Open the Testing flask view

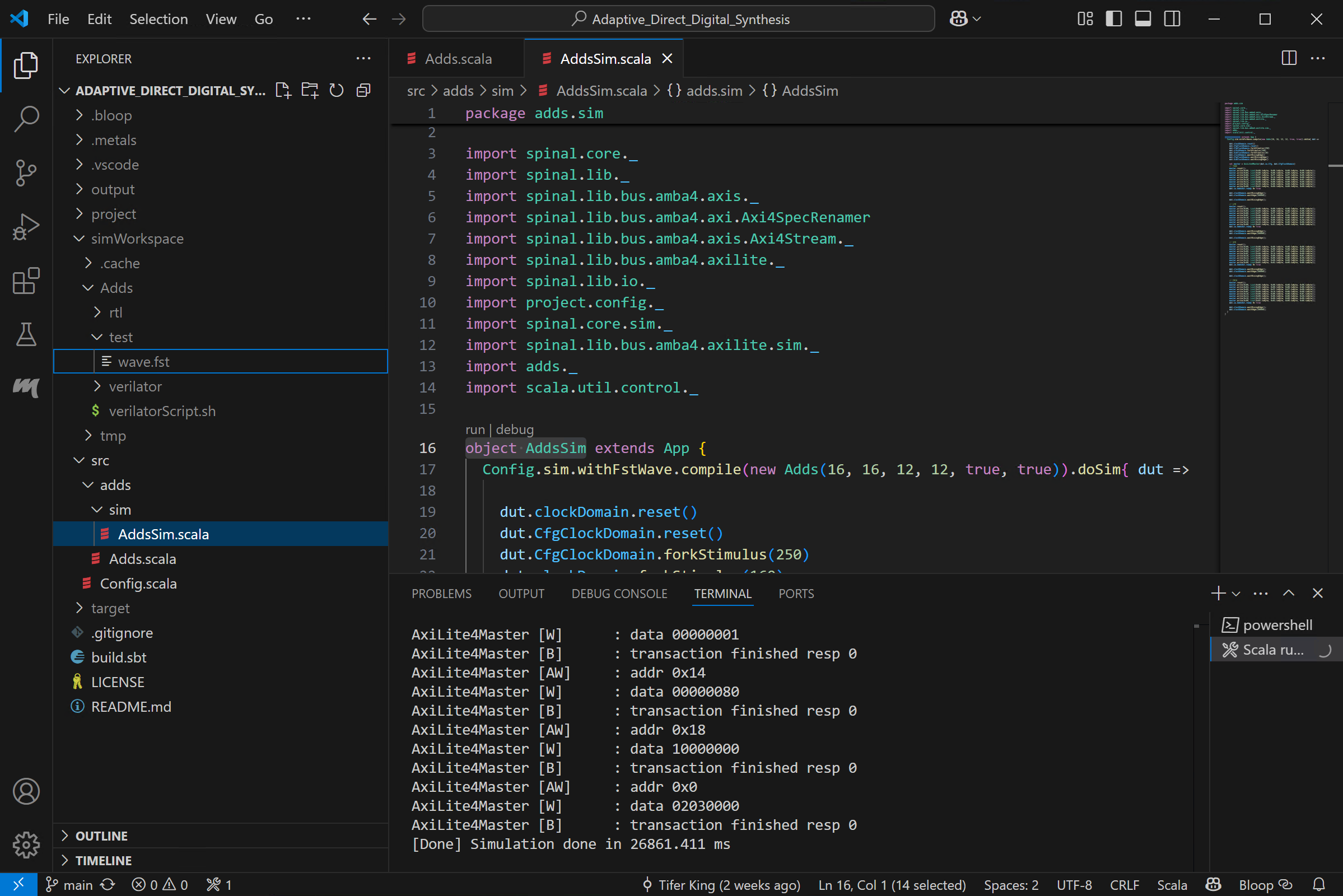coord(26,334)
